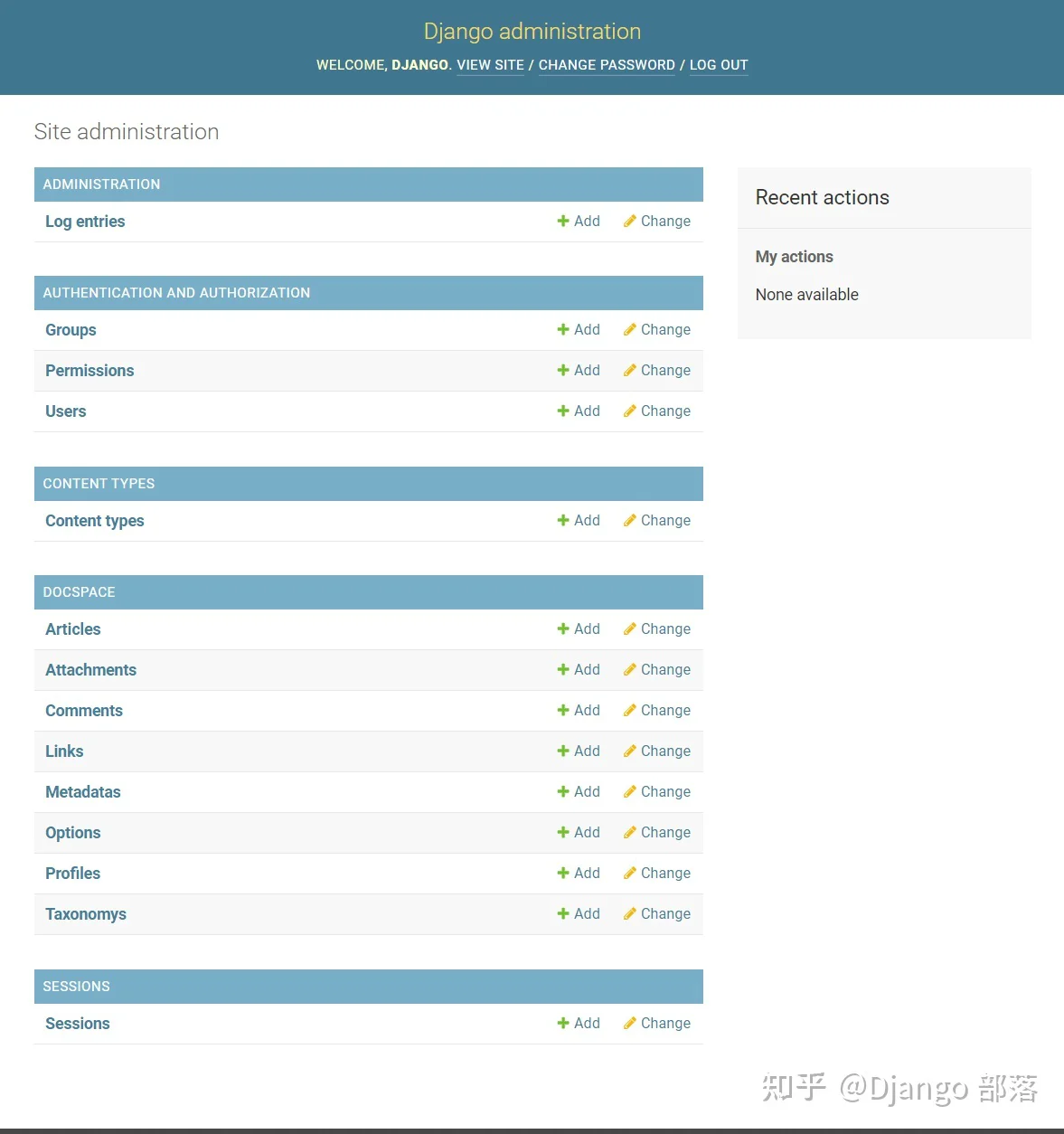
Task: Open the Comments model list
Action: coord(84,711)
